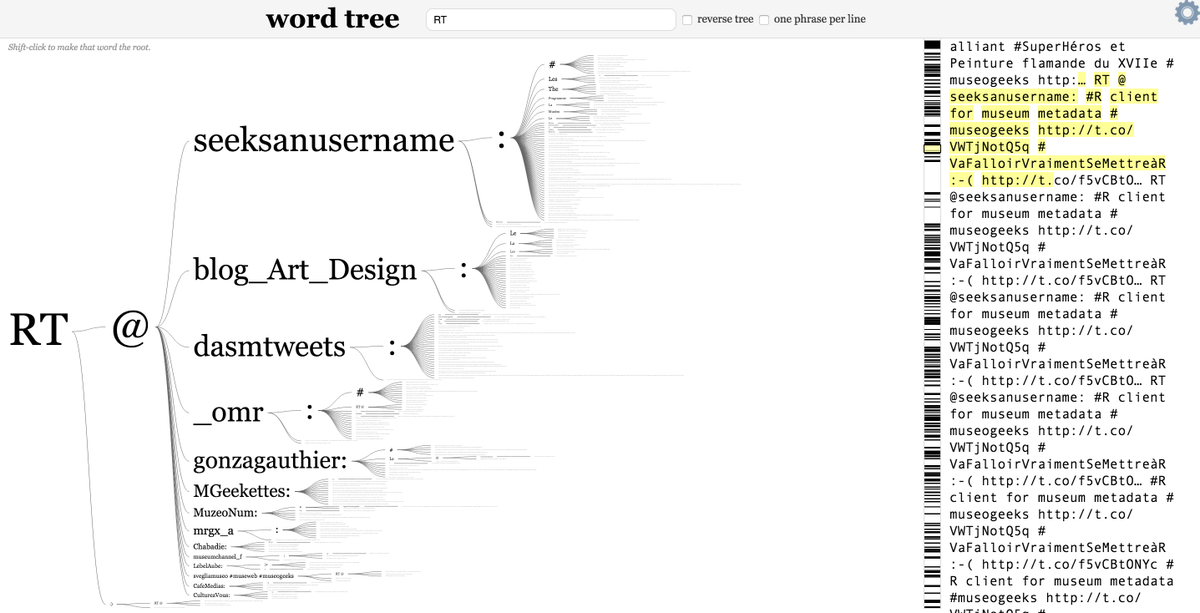This screenshot has height=613, width=1200.
Task: Click inside the search field showing RT
Action: [x=550, y=18]
